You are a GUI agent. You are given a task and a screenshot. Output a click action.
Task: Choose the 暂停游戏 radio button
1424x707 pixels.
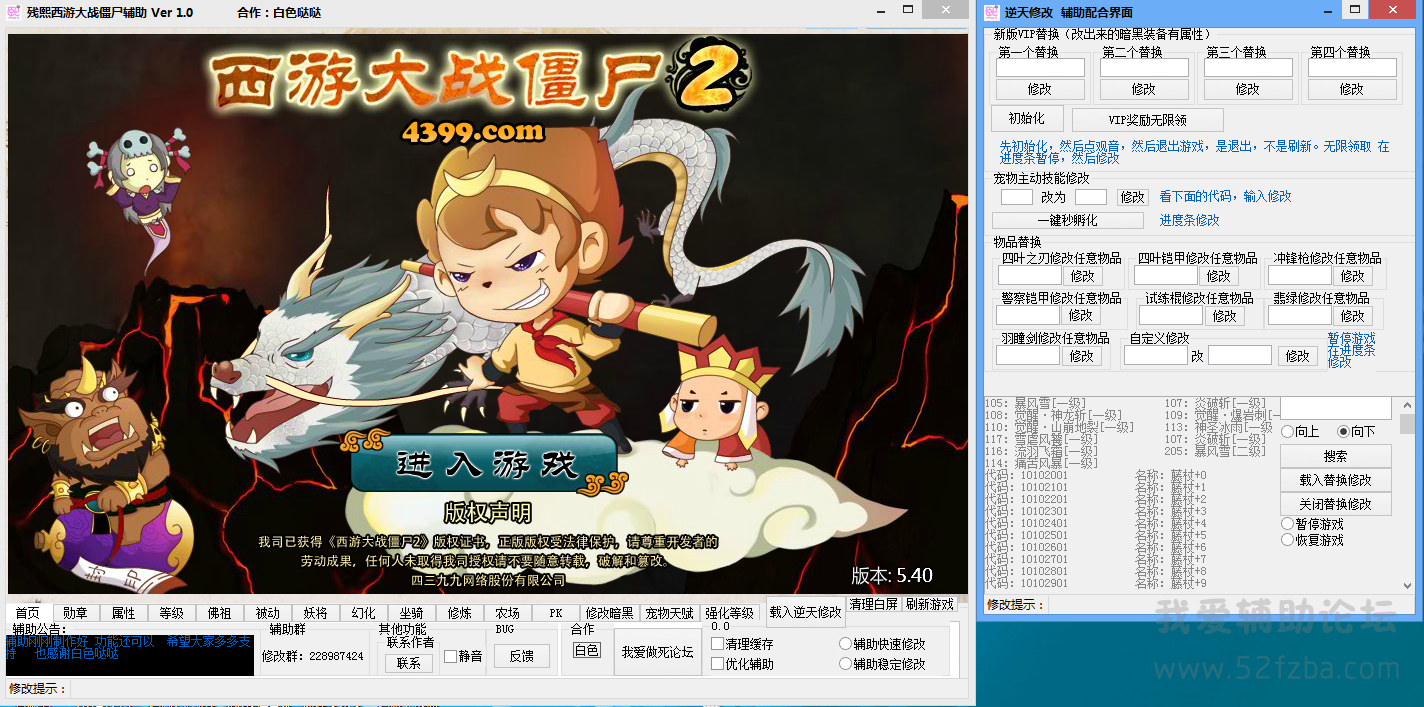point(1287,524)
